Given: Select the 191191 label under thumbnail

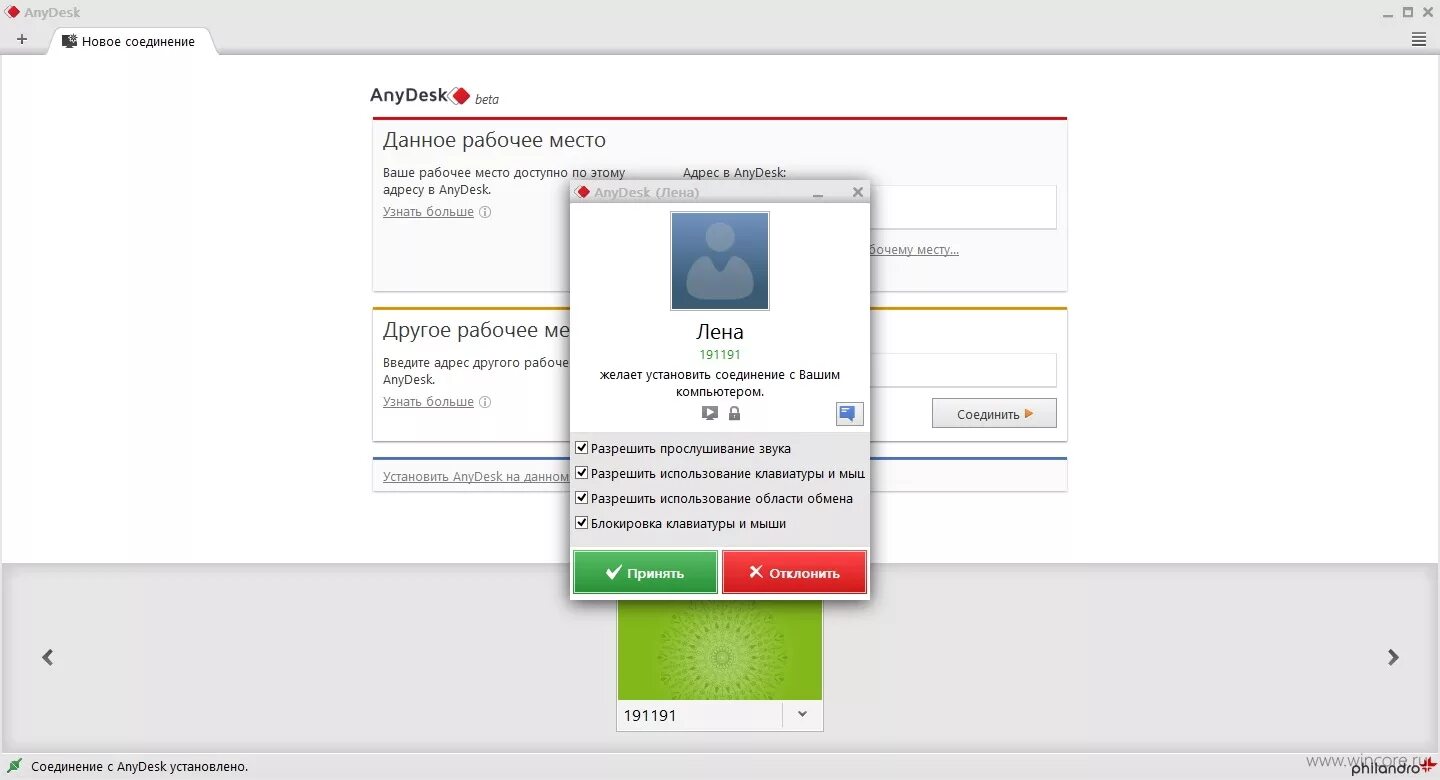Looking at the screenshot, I should click(650, 716).
